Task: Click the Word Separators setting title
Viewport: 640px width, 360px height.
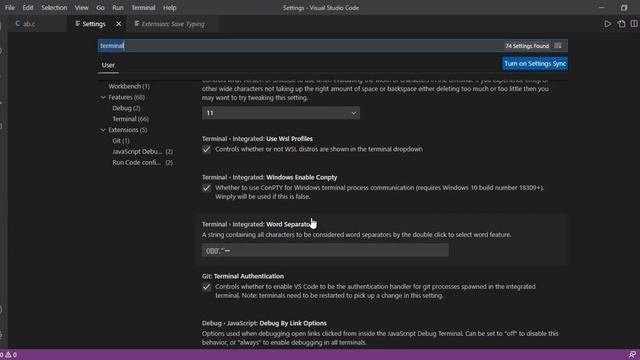Action: (x=258, y=224)
